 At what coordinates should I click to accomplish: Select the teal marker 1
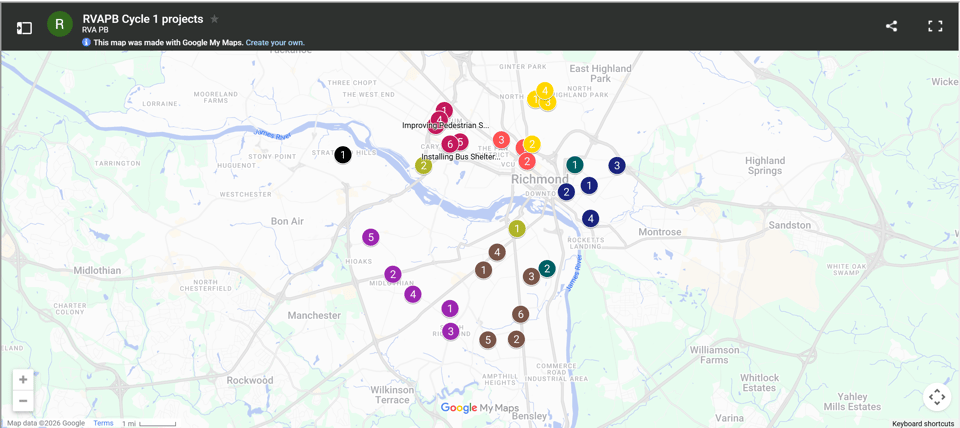point(574,165)
